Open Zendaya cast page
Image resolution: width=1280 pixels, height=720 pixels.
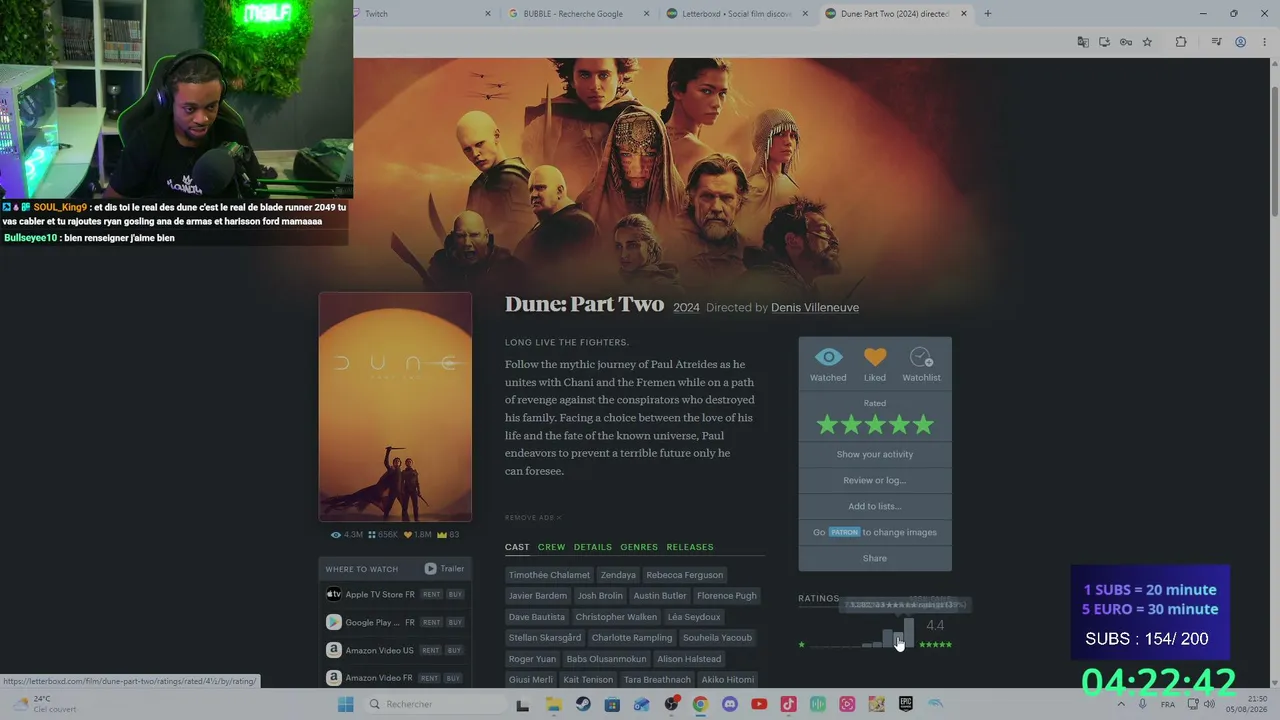[x=618, y=575]
